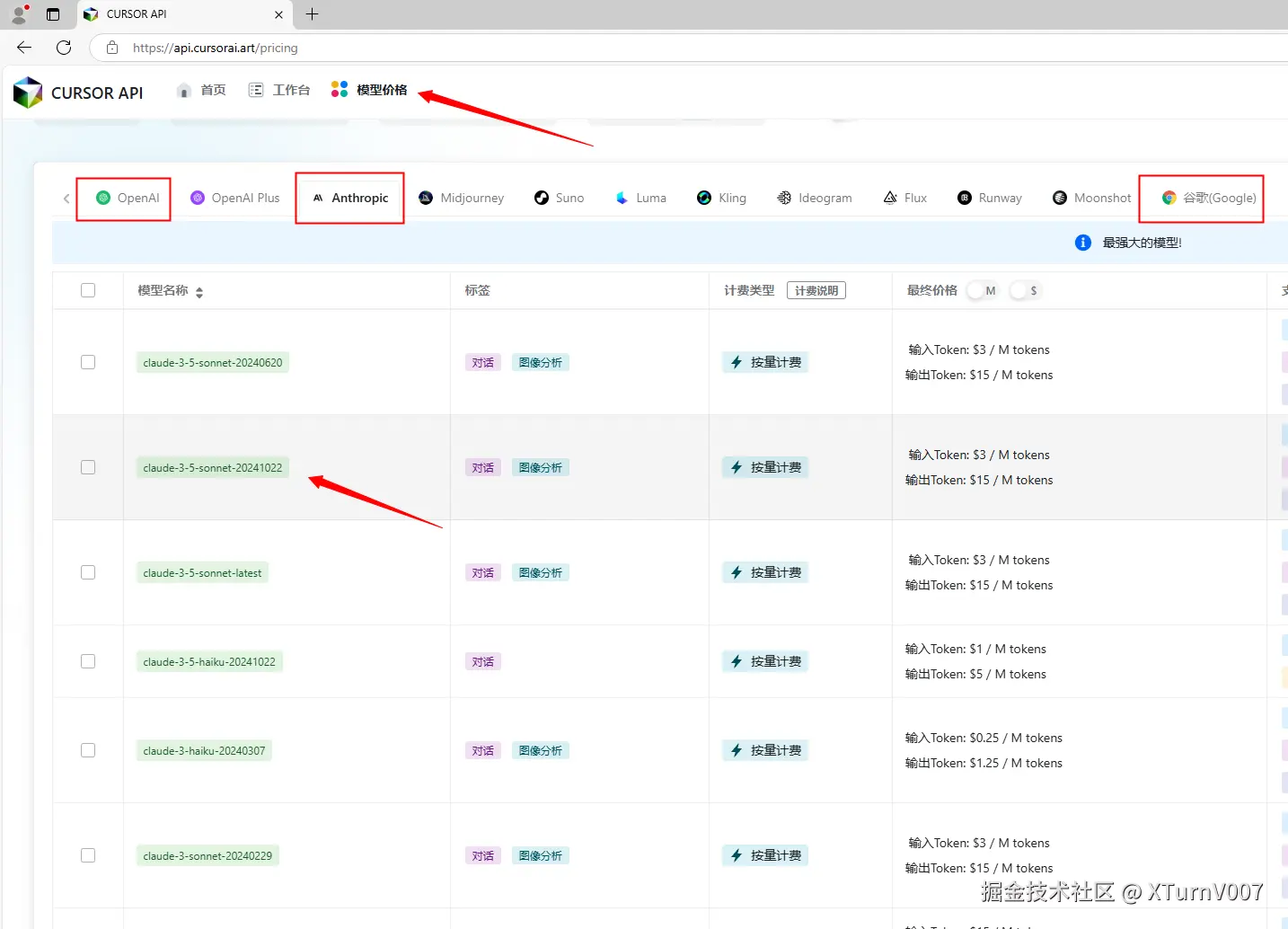Select the Anthropic provider tab
Image resolution: width=1288 pixels, height=929 pixels.
pos(350,198)
